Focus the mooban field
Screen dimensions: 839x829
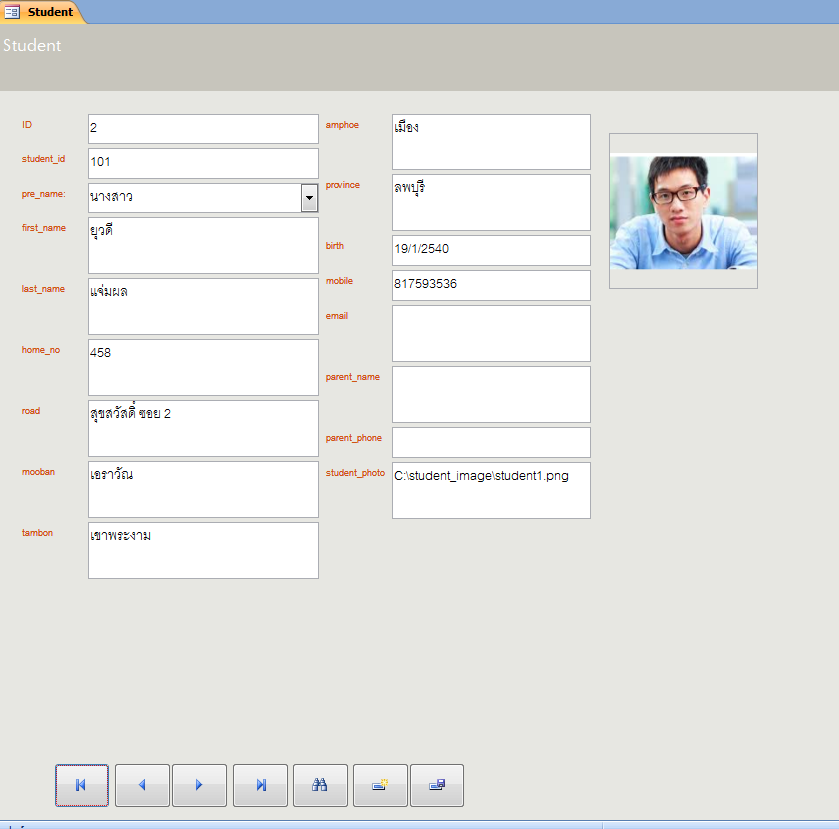[203, 490]
